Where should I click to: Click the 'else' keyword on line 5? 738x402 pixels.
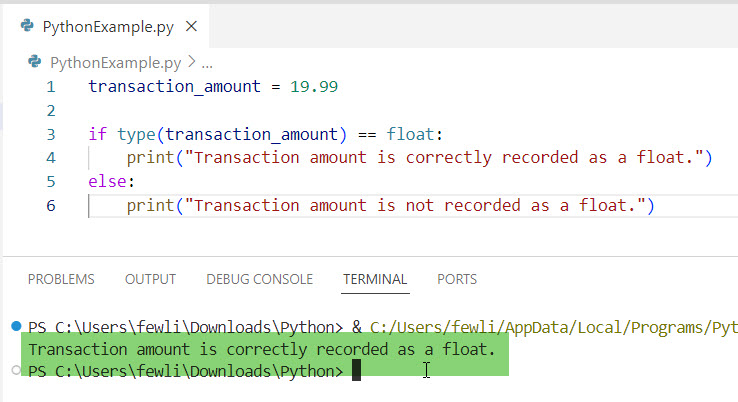pos(107,181)
